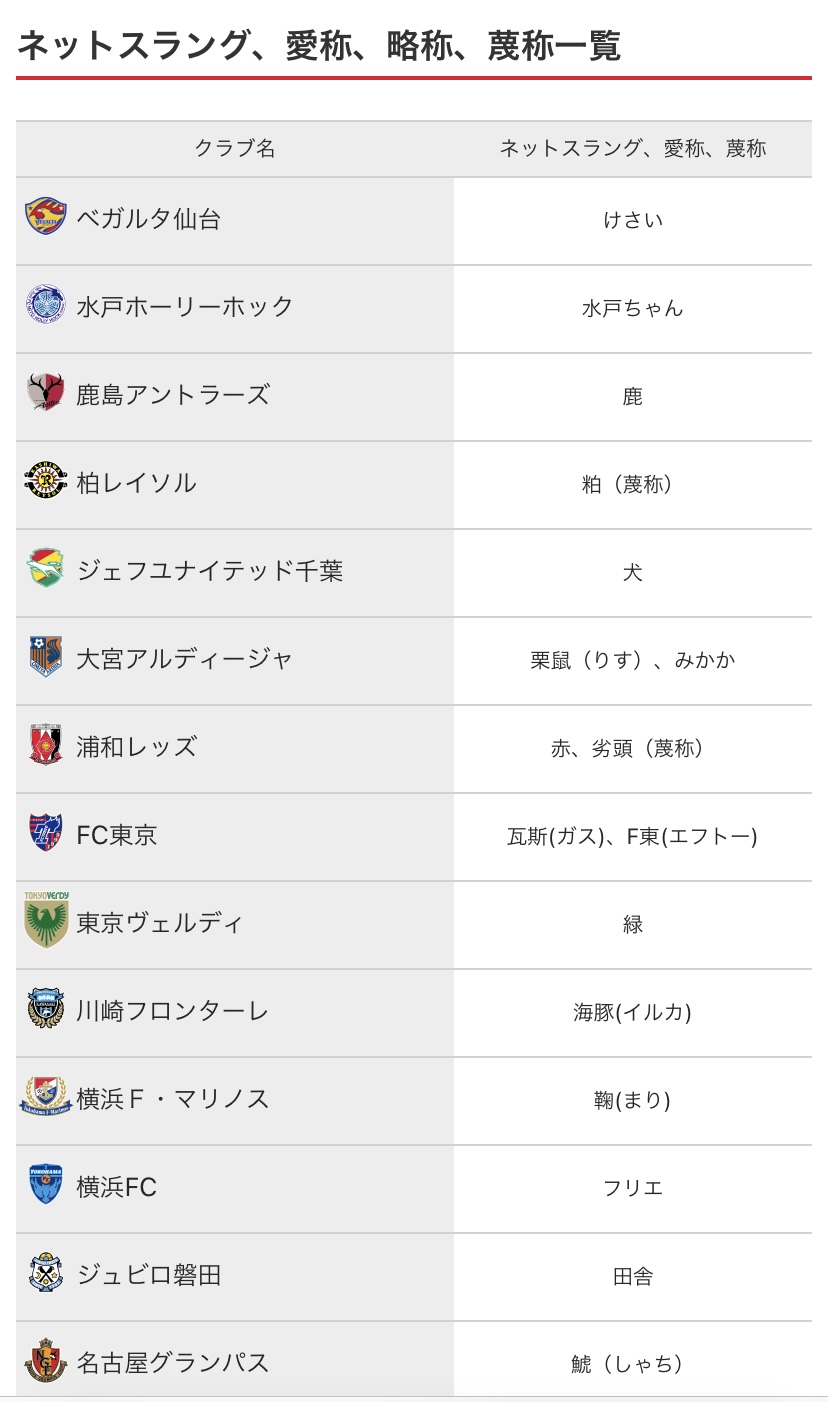Viewport: 828px width, 1402px height.
Task: Select the ジュビロ磐田 club name
Action: (149, 1275)
